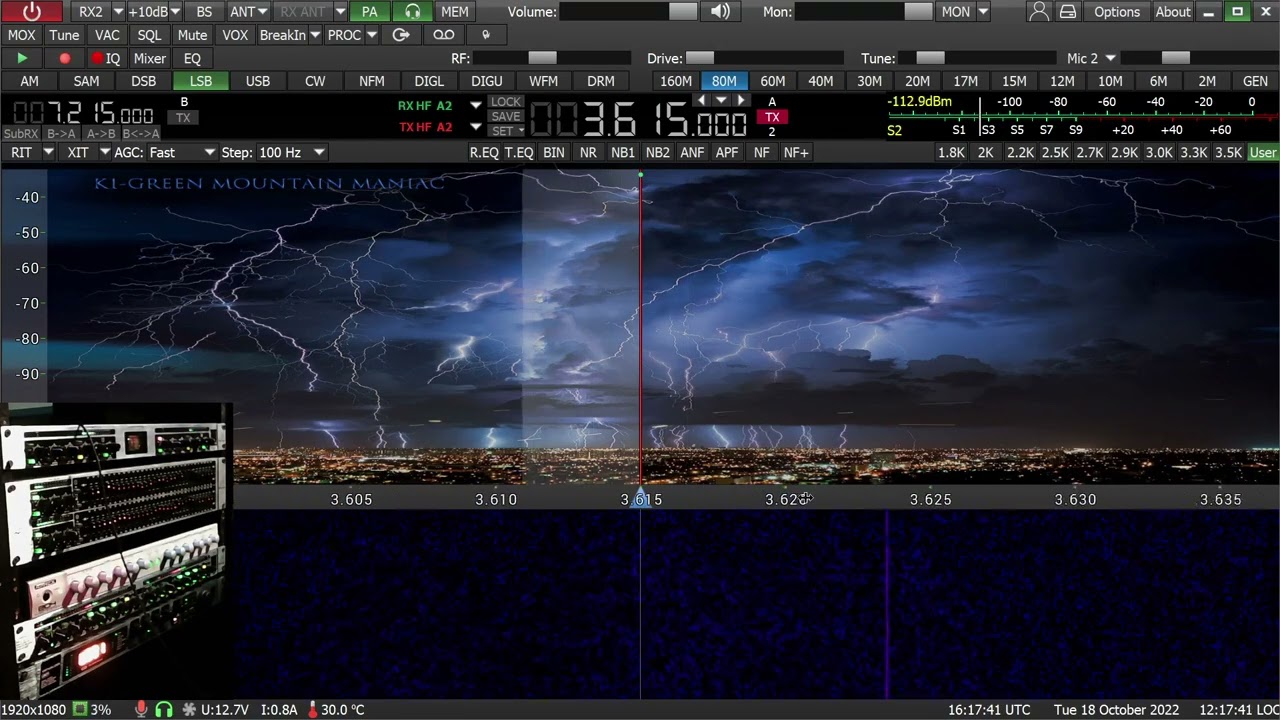The height and width of the screenshot is (720, 1280).
Task: Click the red power button
Action: (x=32, y=12)
